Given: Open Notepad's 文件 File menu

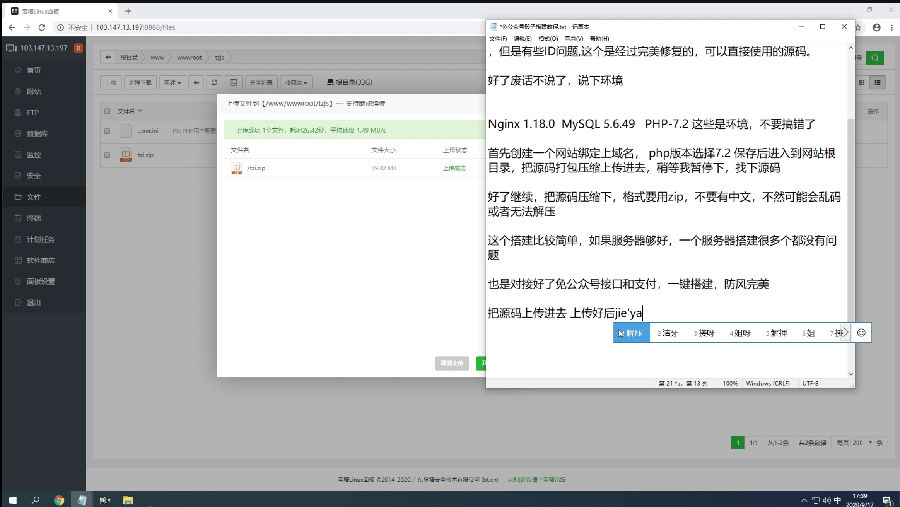Looking at the screenshot, I should [497, 38].
